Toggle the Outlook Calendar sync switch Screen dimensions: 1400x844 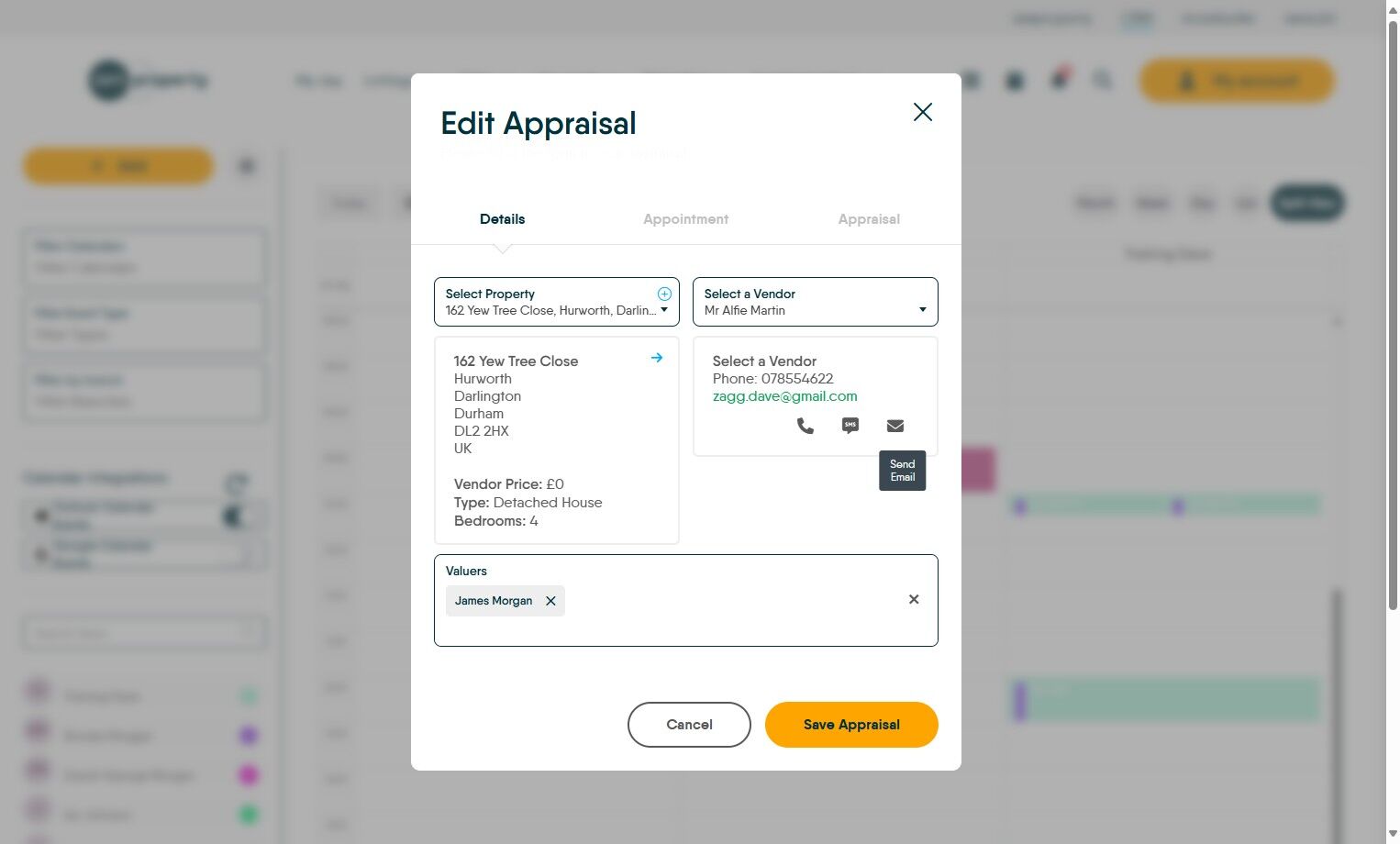click(234, 516)
